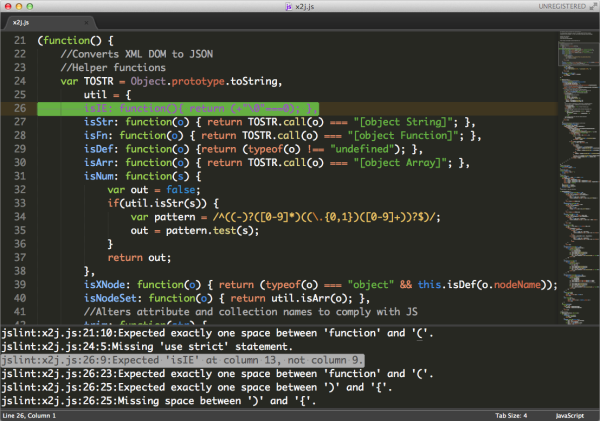
Task: Click the Line 26, Column 1 status text
Action: pyautogui.click(x=29, y=416)
